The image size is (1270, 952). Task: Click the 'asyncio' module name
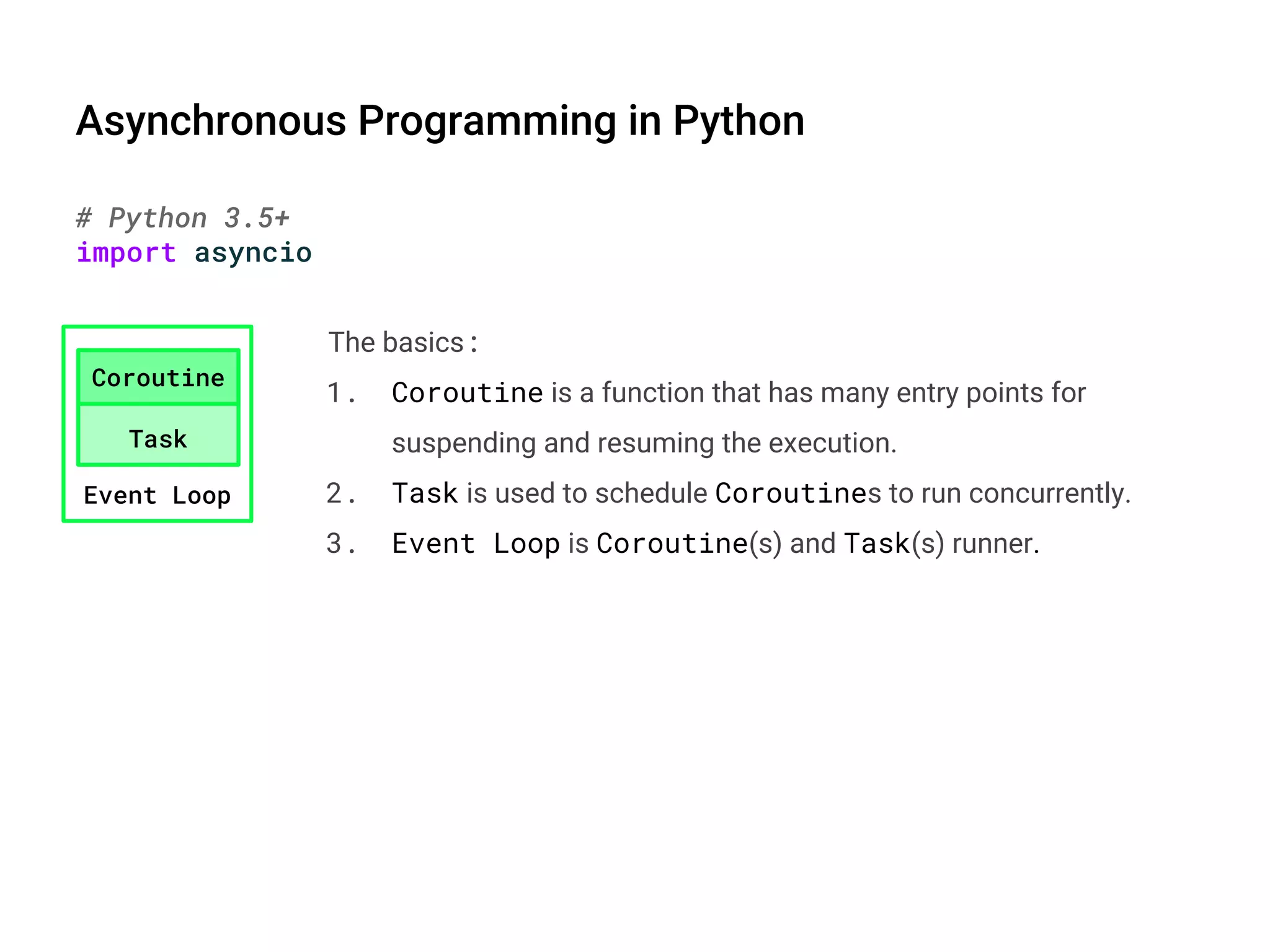(253, 253)
